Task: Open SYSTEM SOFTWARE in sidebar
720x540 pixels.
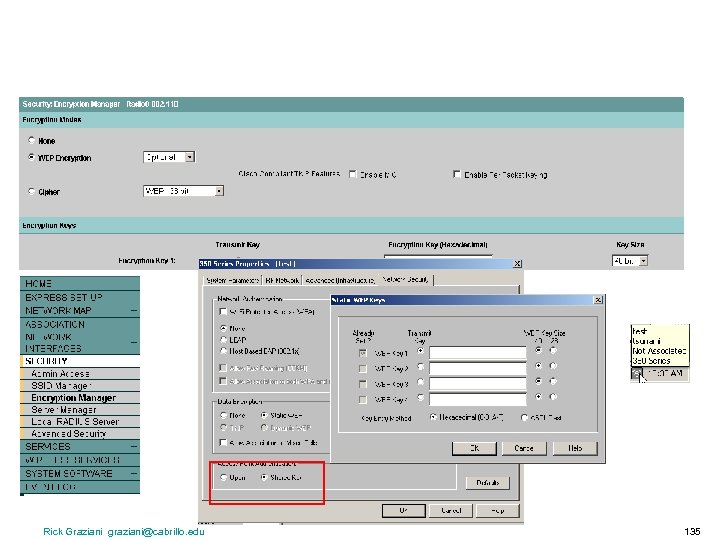Action: click(80, 473)
